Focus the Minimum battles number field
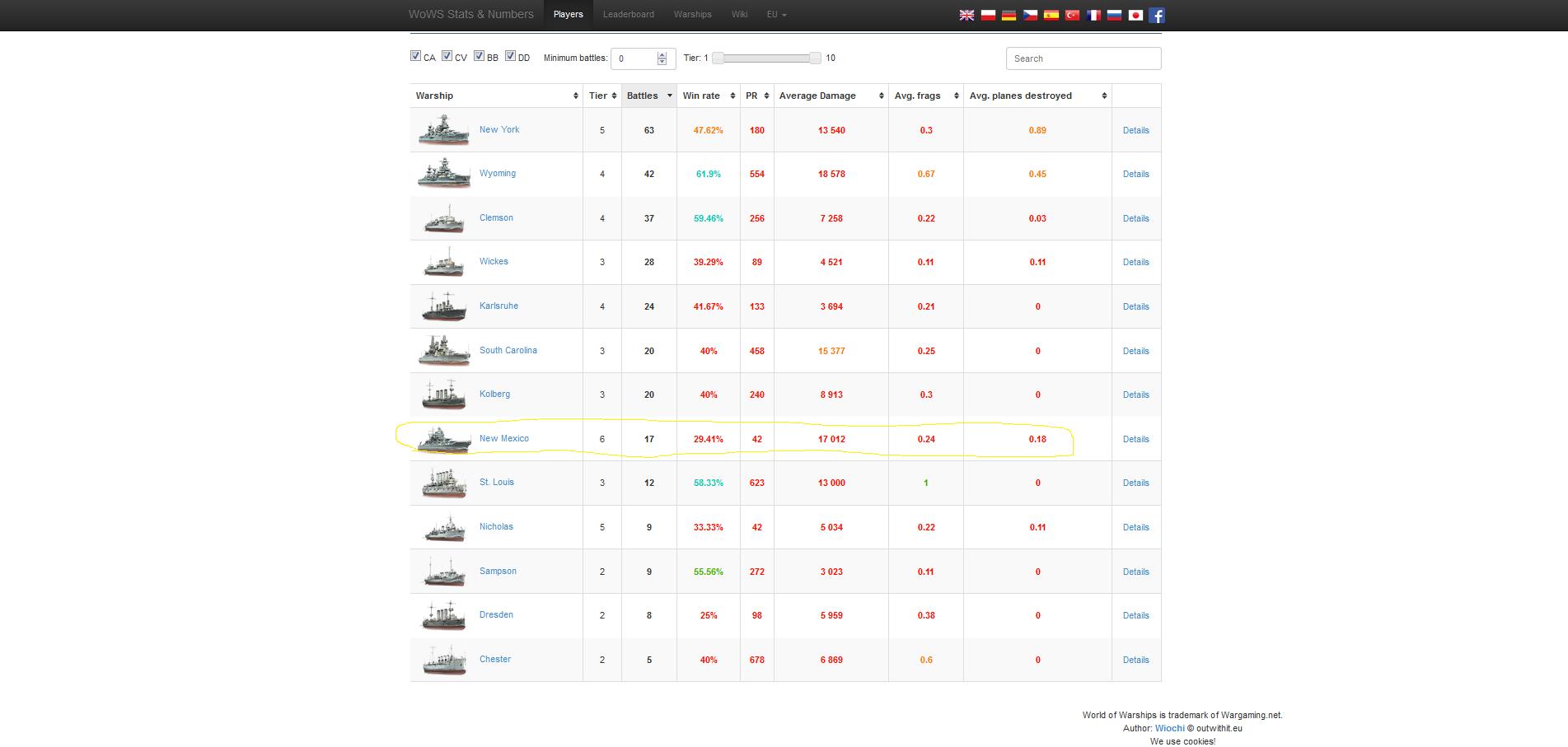 pos(643,58)
